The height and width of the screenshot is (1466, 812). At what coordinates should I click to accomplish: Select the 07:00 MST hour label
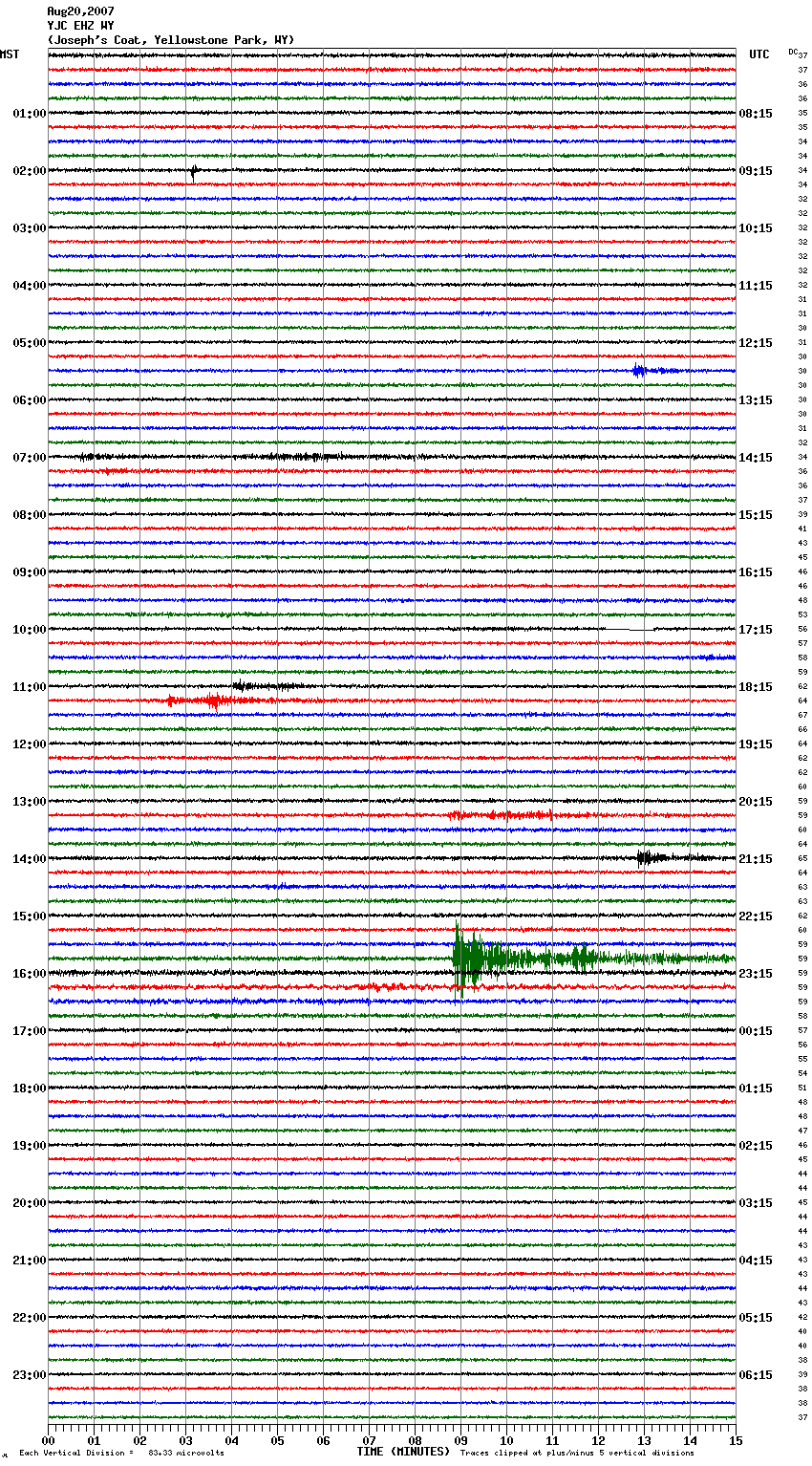(x=29, y=458)
